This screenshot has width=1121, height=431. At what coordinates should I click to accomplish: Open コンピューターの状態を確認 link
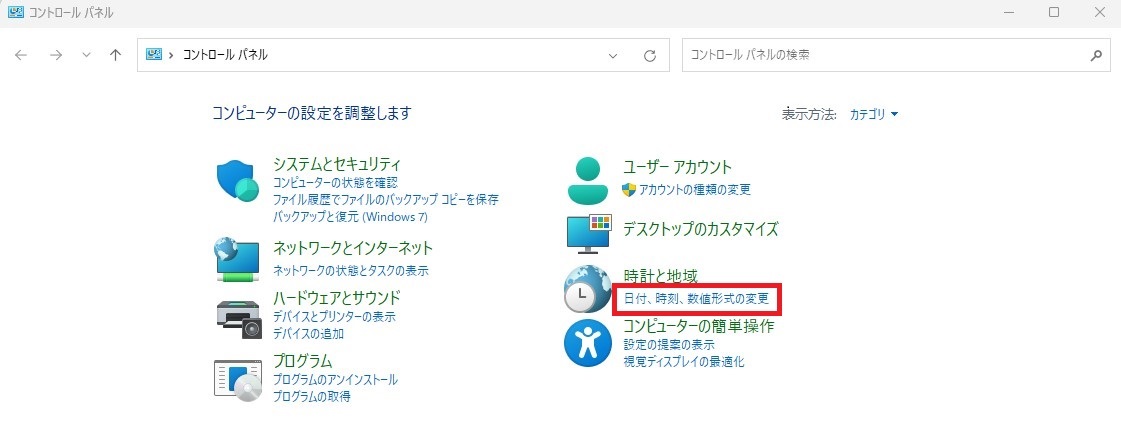335,183
